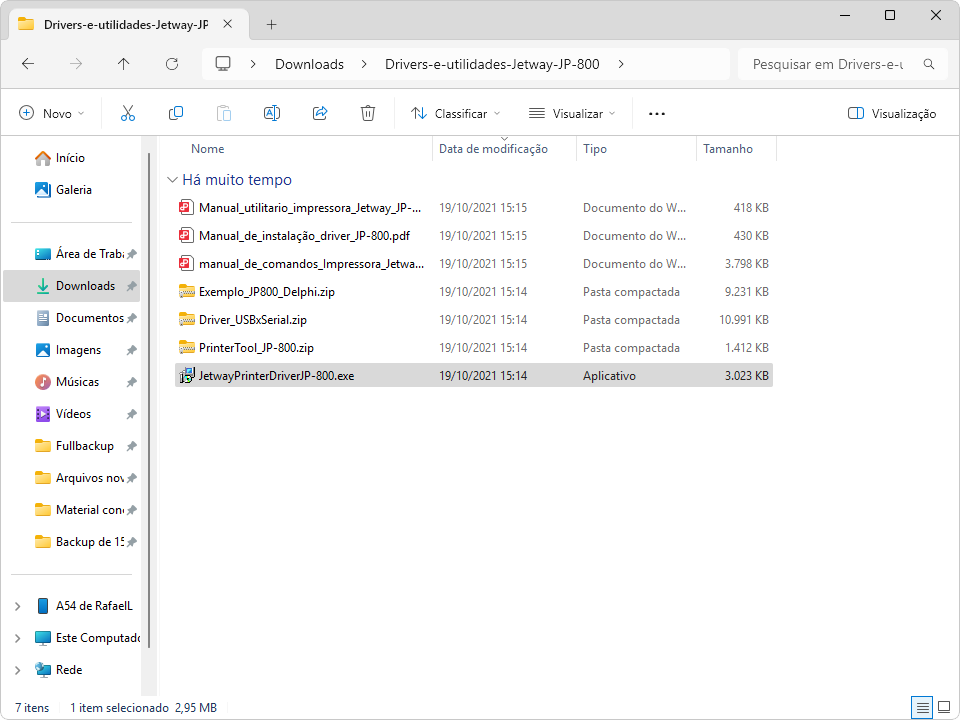Image resolution: width=960 pixels, height=720 pixels.
Task: Expand the A54 de RafaelL tree node
Action: pyautogui.click(x=18, y=606)
